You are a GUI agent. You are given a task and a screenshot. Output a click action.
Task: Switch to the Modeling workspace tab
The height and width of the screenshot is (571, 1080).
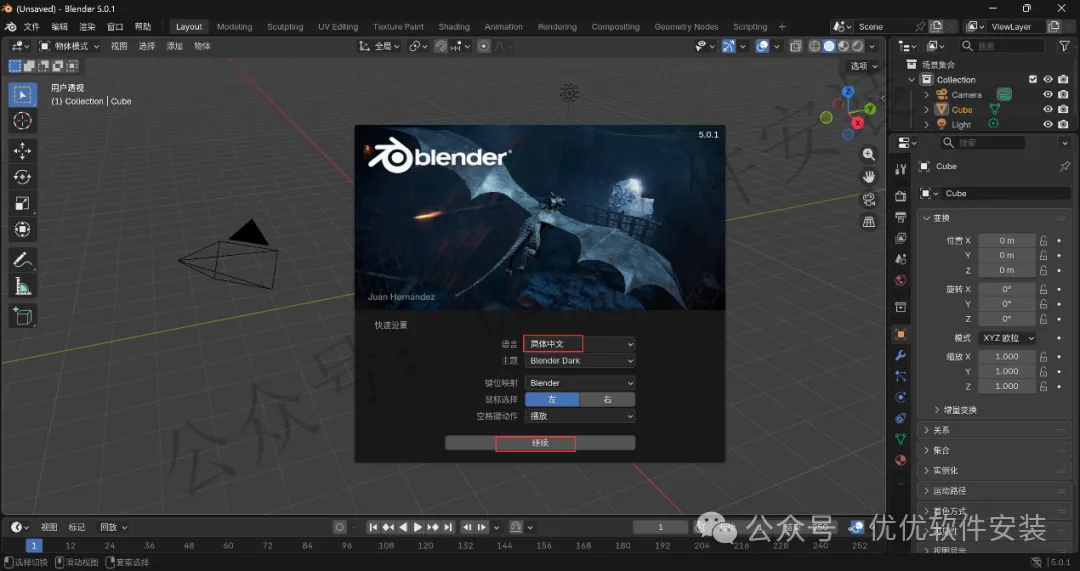(x=234, y=27)
